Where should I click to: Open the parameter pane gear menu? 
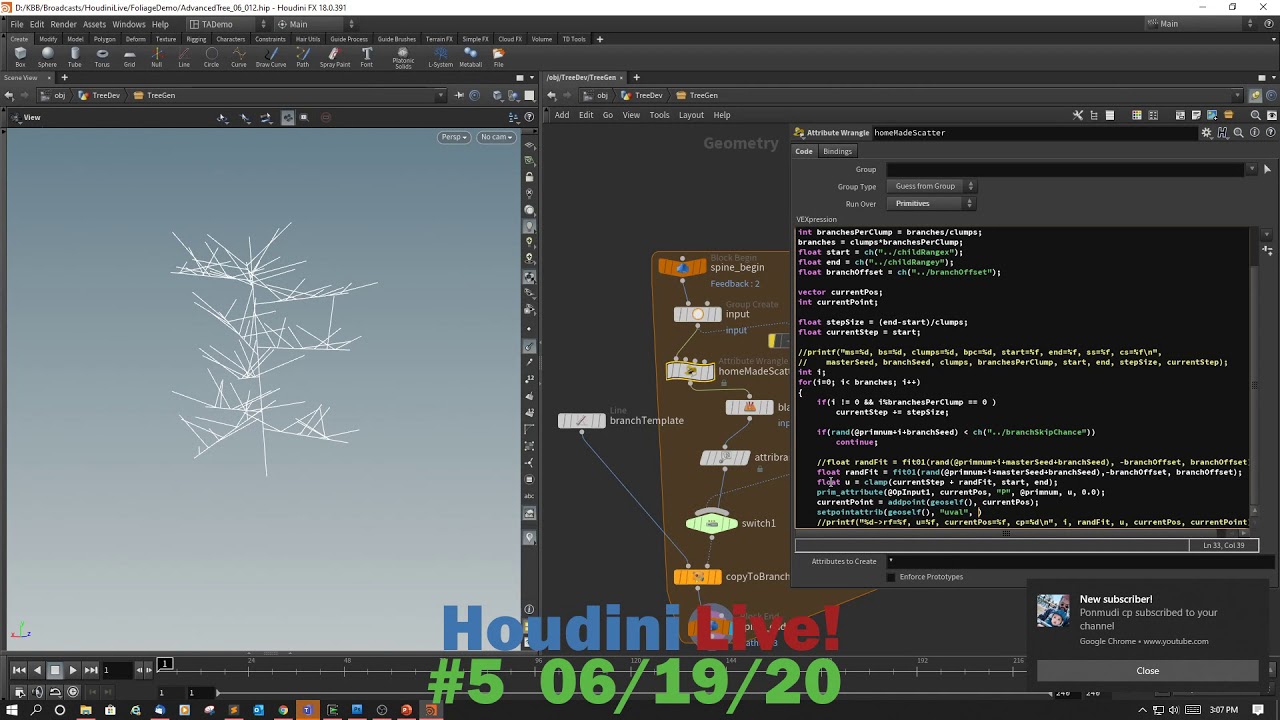point(1207,132)
